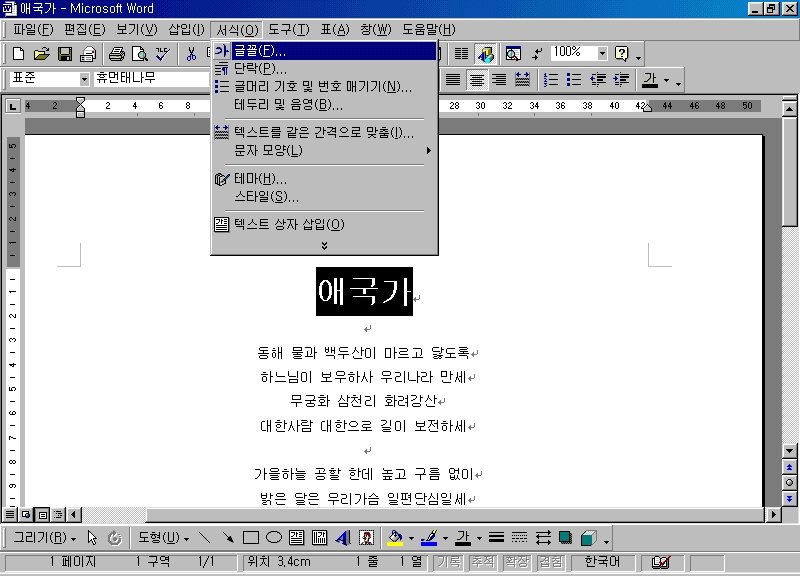Choose 스타일 menu item
This screenshot has height=576, width=800.
click(x=324, y=196)
